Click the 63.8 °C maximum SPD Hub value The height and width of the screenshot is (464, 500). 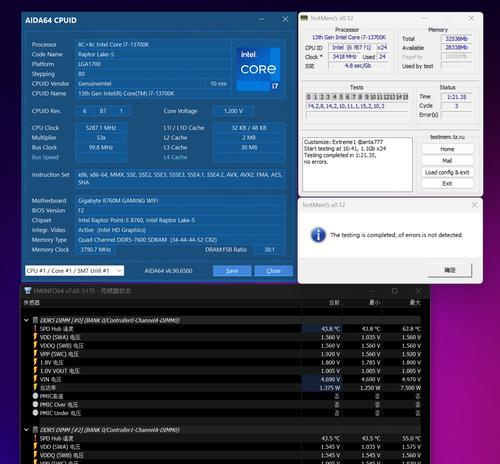coord(411,329)
